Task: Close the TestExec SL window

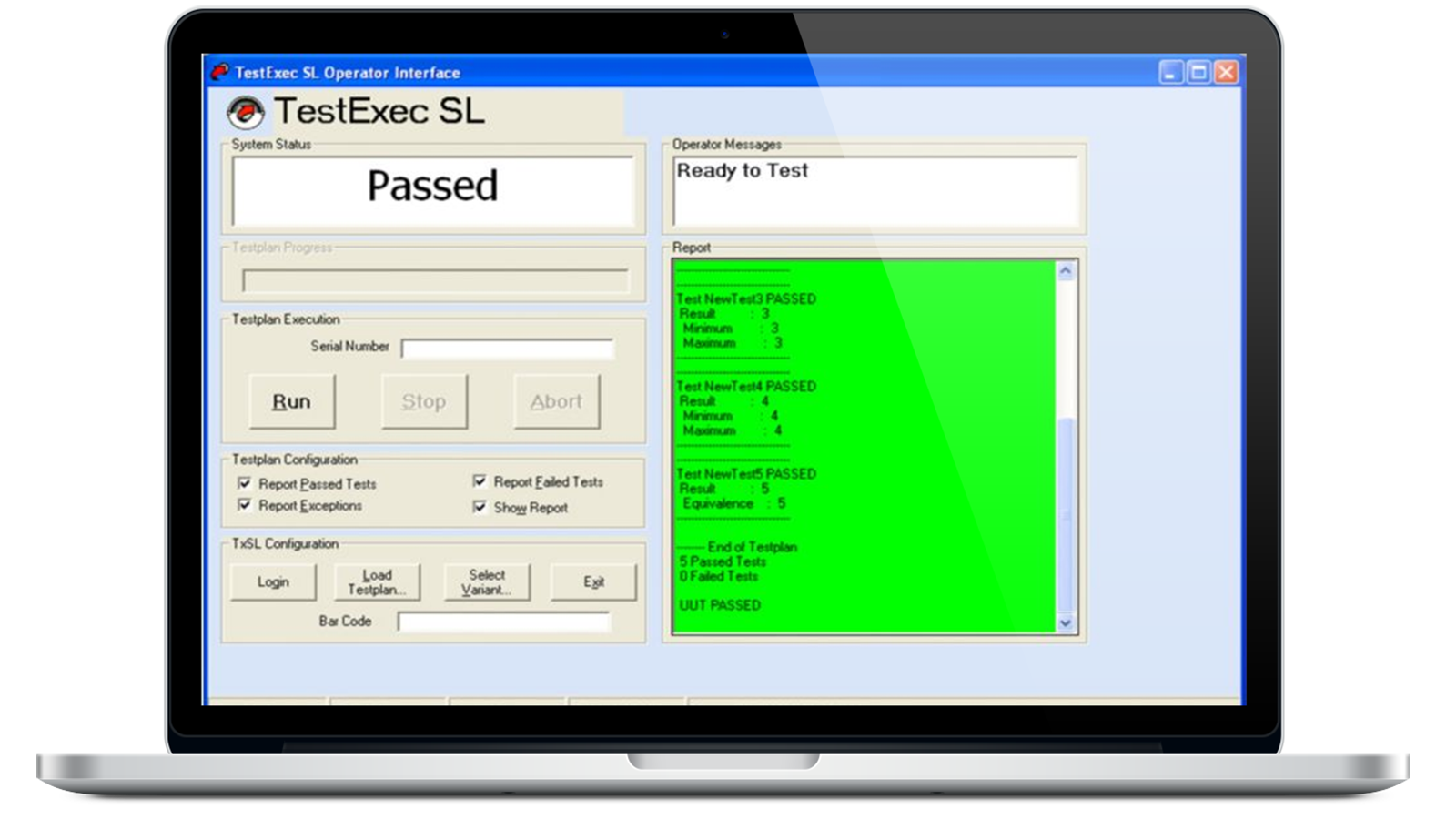Action: coord(1227,72)
